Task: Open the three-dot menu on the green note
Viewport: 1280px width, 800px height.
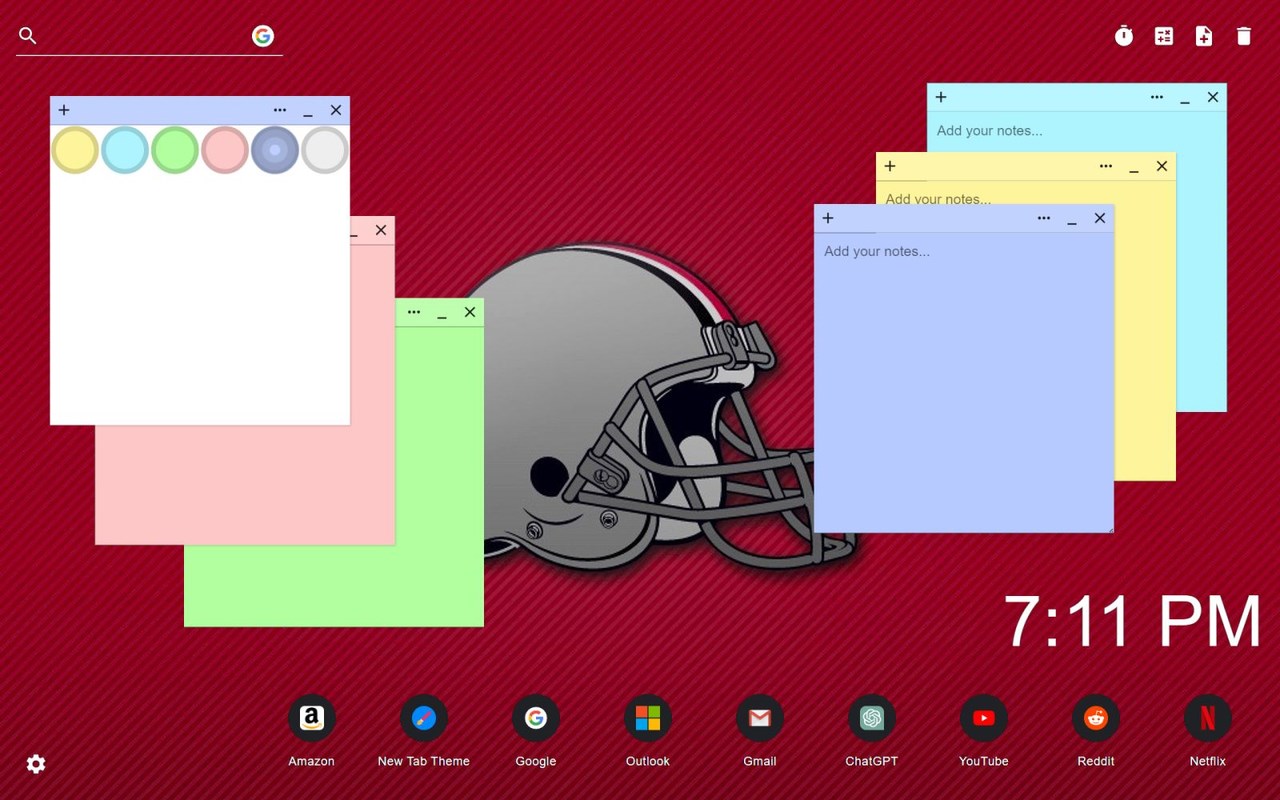Action: coord(414,312)
